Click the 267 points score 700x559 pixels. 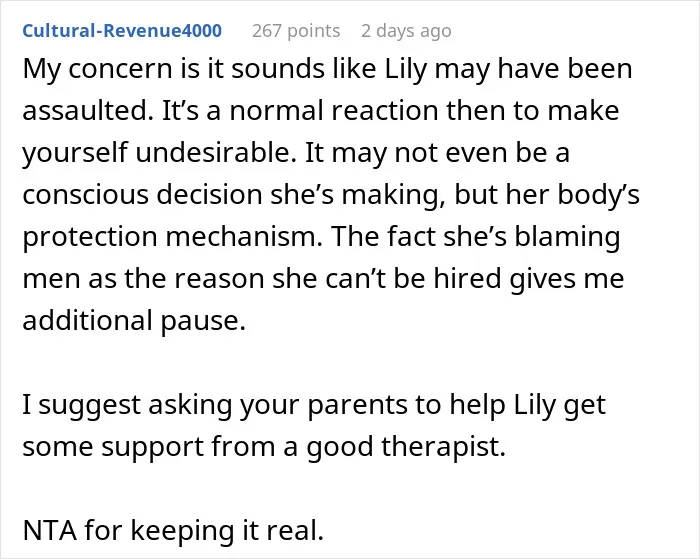(296, 31)
